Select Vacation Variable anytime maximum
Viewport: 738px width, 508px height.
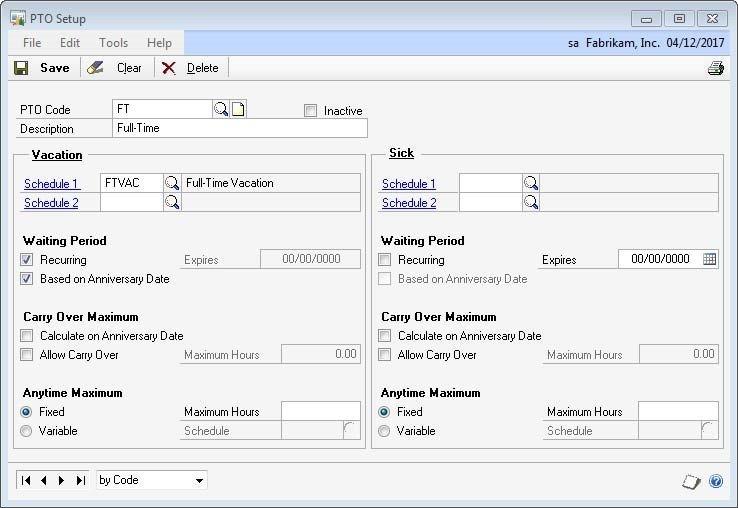click(x=26, y=431)
